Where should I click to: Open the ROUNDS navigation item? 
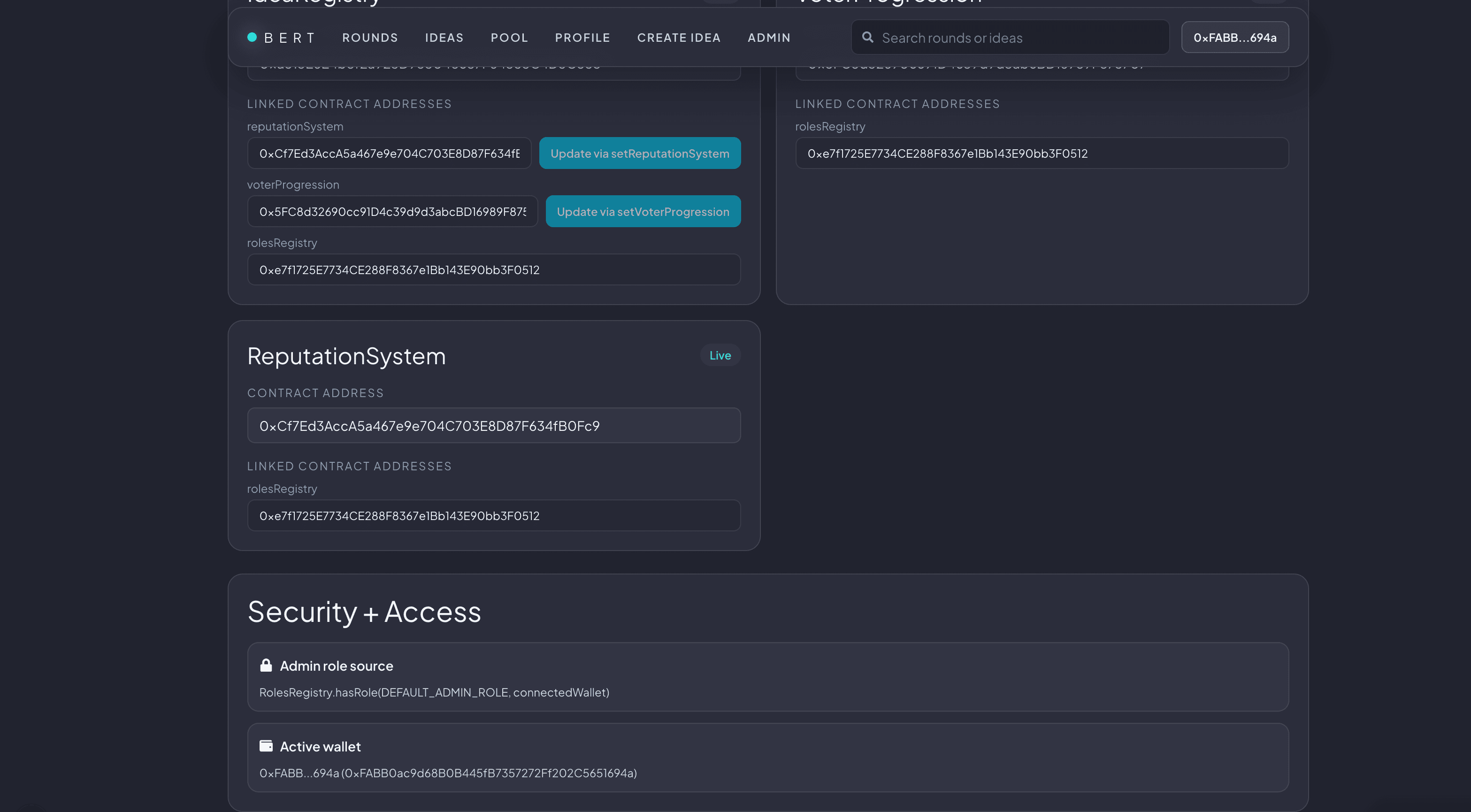[370, 37]
